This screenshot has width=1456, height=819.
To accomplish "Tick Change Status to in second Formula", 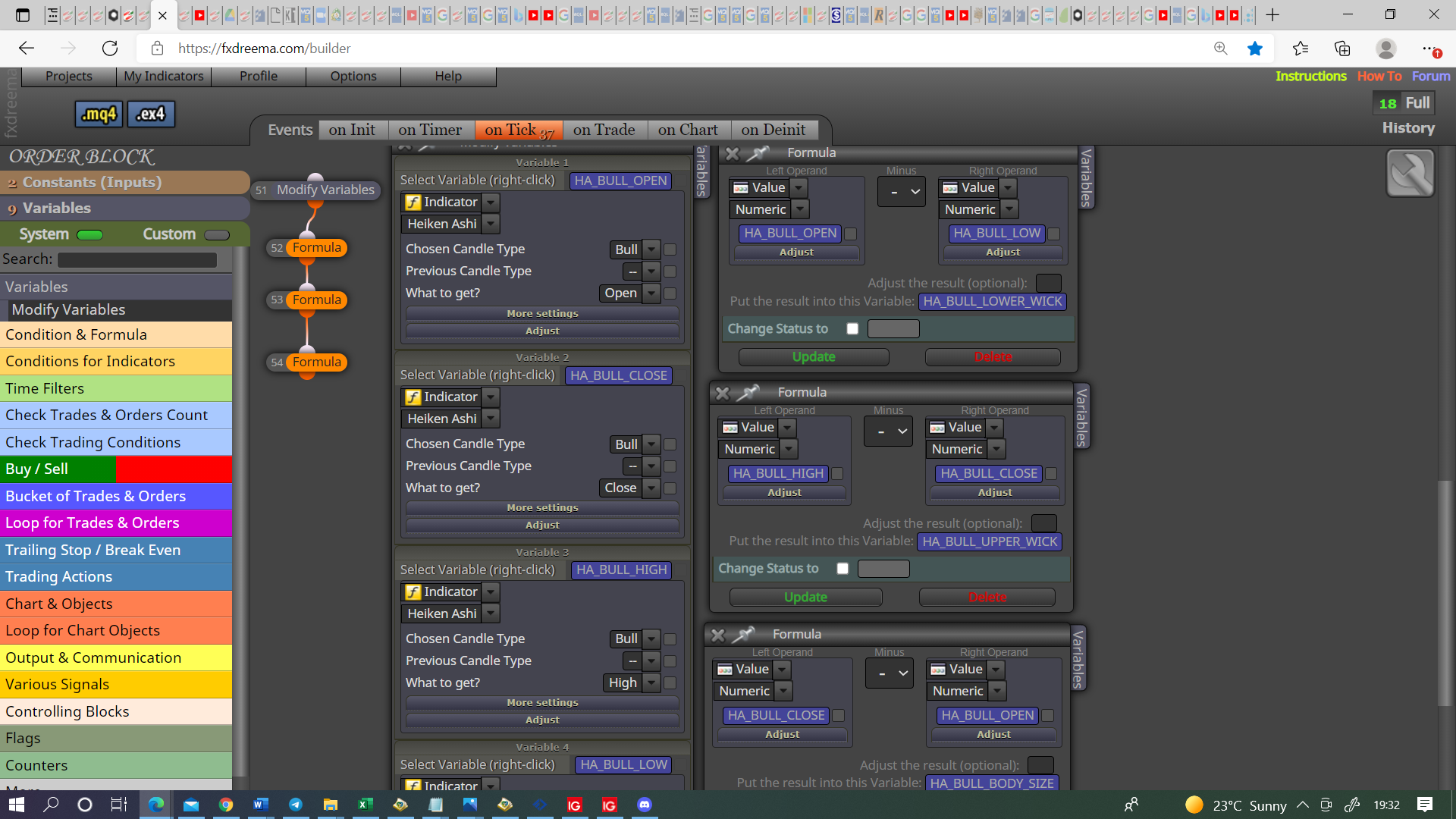I will pos(843,569).
